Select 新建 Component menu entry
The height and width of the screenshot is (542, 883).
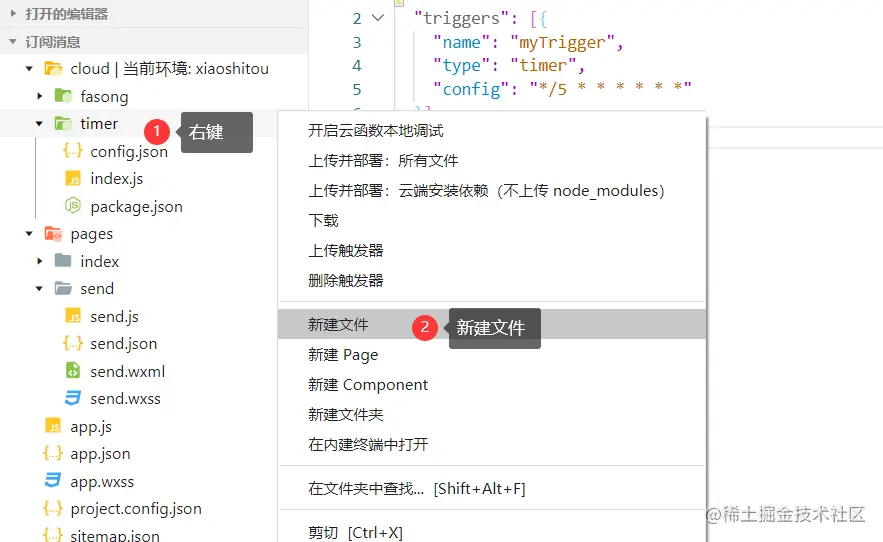(x=492, y=384)
